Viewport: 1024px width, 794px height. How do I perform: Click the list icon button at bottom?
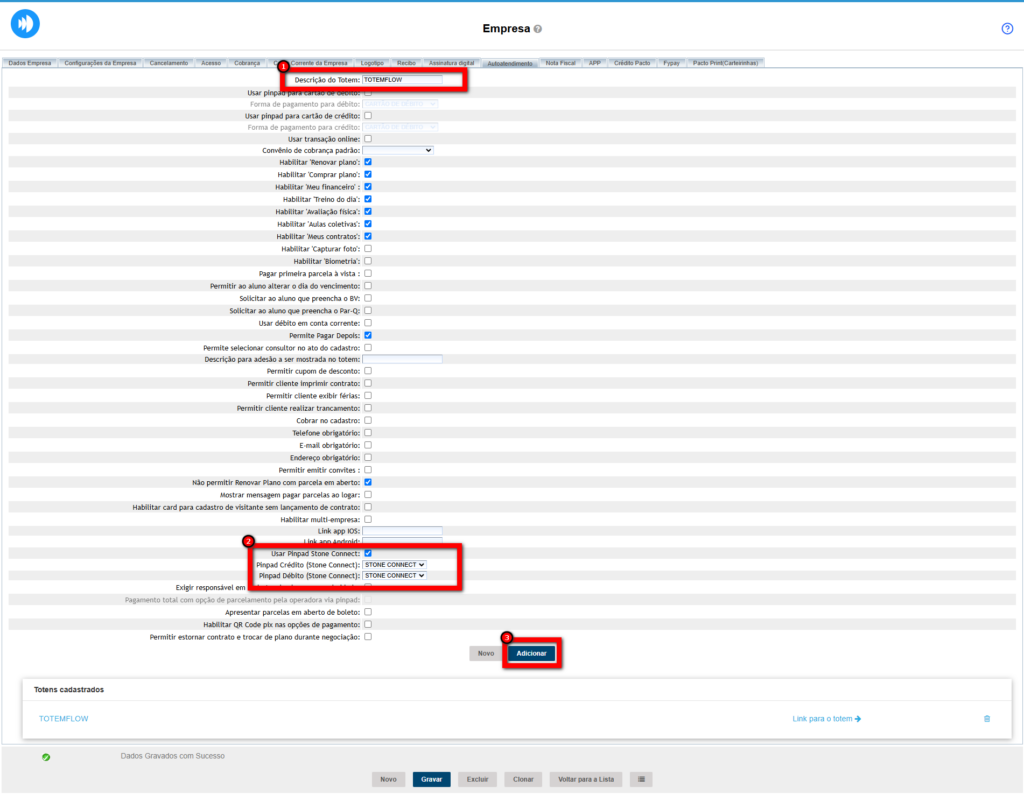tap(640, 779)
